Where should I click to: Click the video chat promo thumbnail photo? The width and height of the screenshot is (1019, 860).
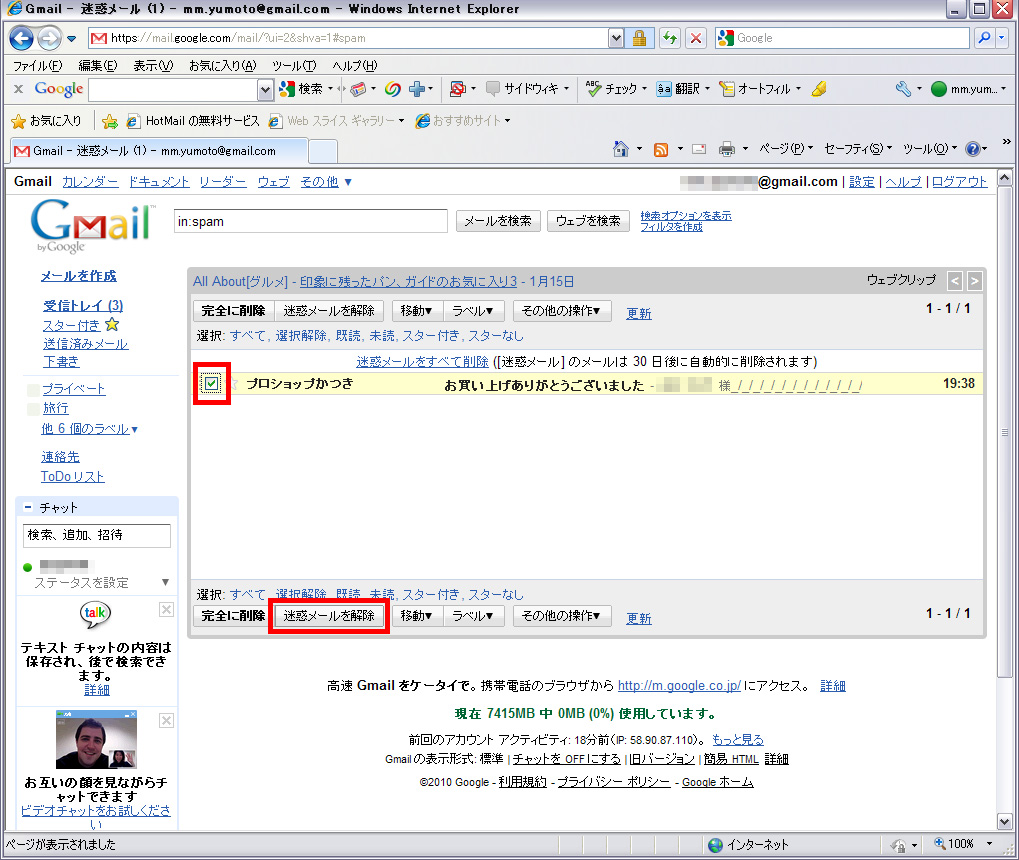tap(97, 740)
